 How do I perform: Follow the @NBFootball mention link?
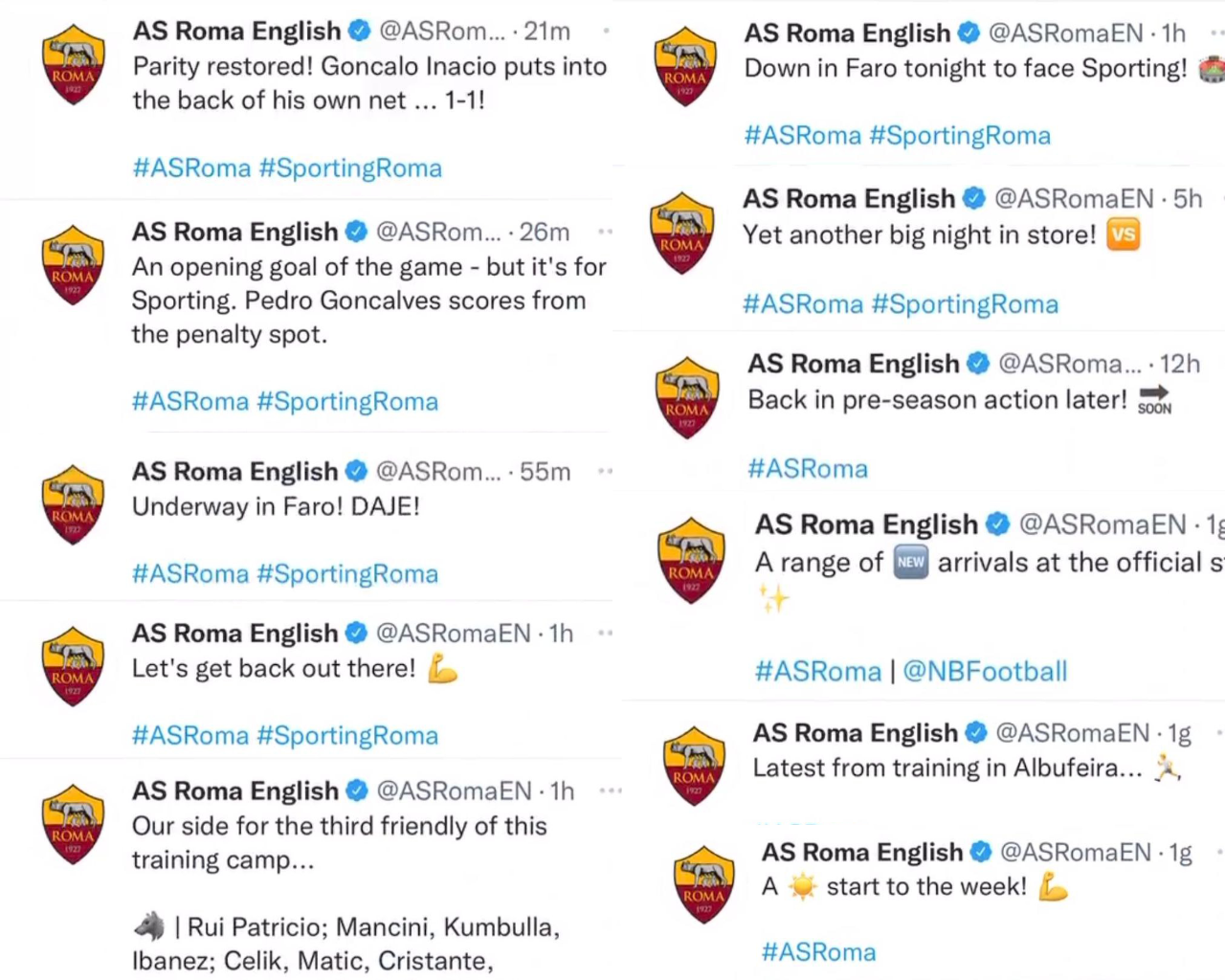coord(985,671)
